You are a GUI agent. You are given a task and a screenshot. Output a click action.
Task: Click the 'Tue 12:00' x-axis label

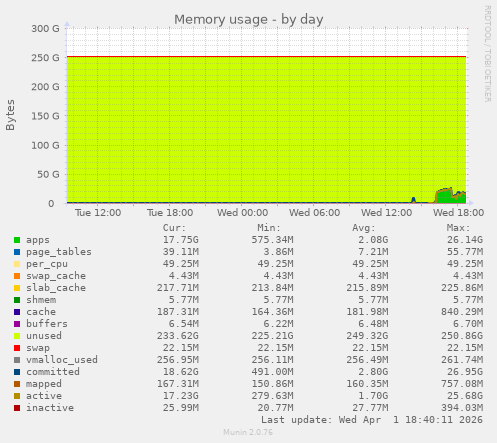click(x=98, y=213)
